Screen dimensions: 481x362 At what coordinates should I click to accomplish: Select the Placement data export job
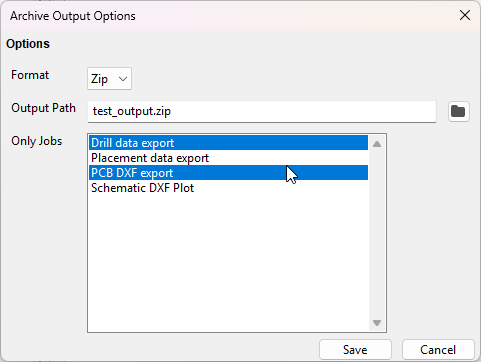click(228, 158)
